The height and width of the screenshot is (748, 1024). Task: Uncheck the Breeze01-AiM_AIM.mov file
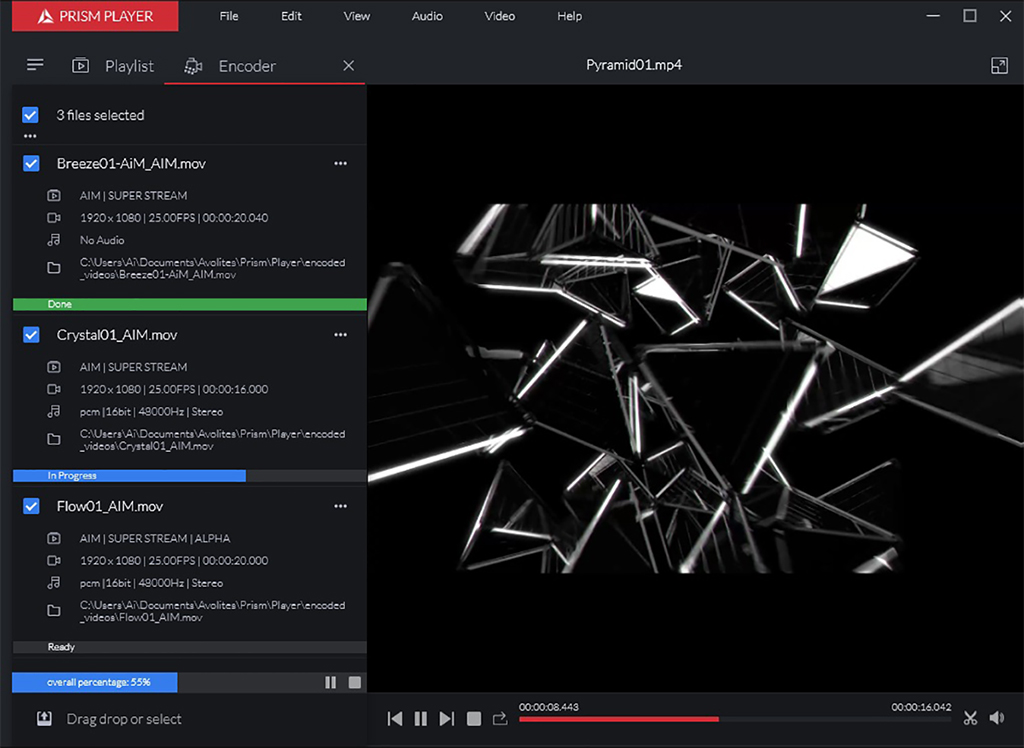31,163
